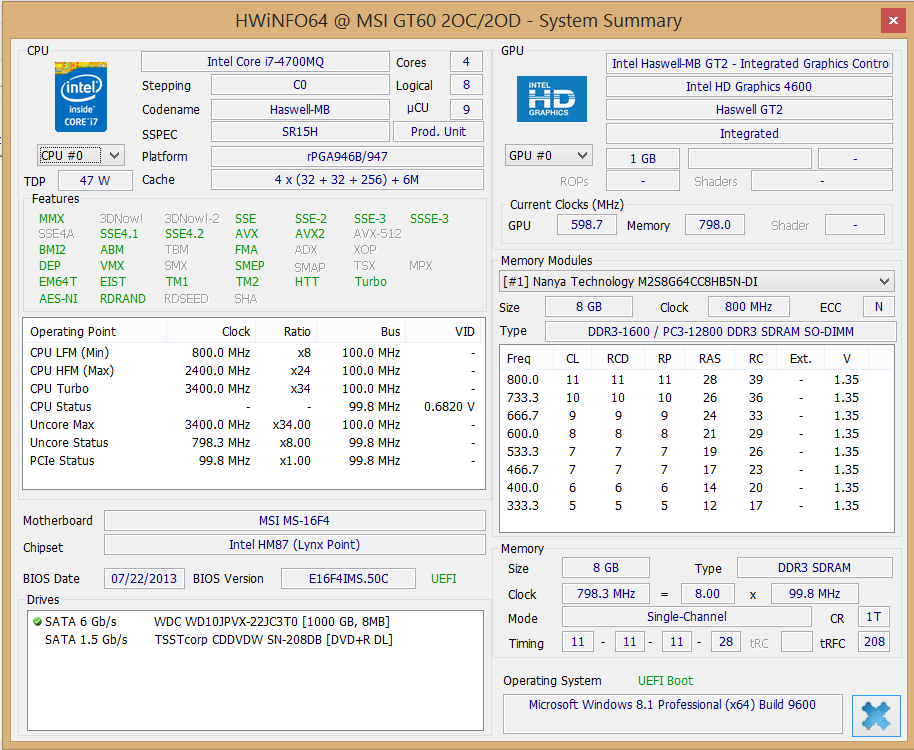Select the SSPEC value SR15H
This screenshot has width=914, height=750.
pos(300,132)
